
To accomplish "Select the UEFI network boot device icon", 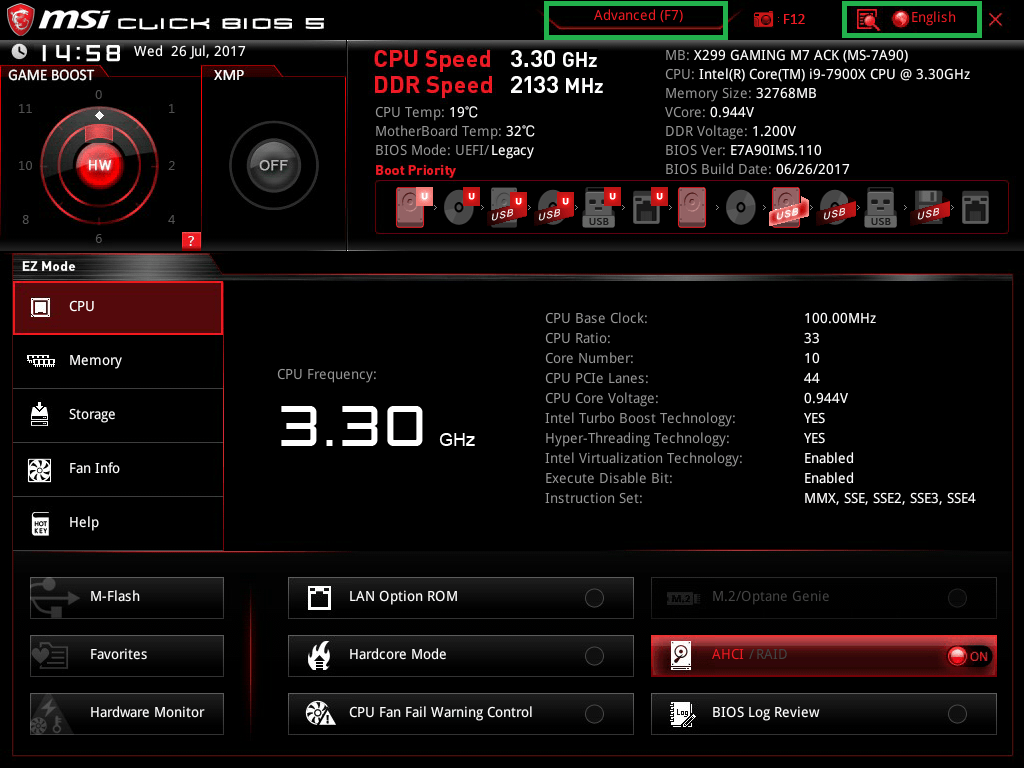I will pyautogui.click(x=648, y=208).
